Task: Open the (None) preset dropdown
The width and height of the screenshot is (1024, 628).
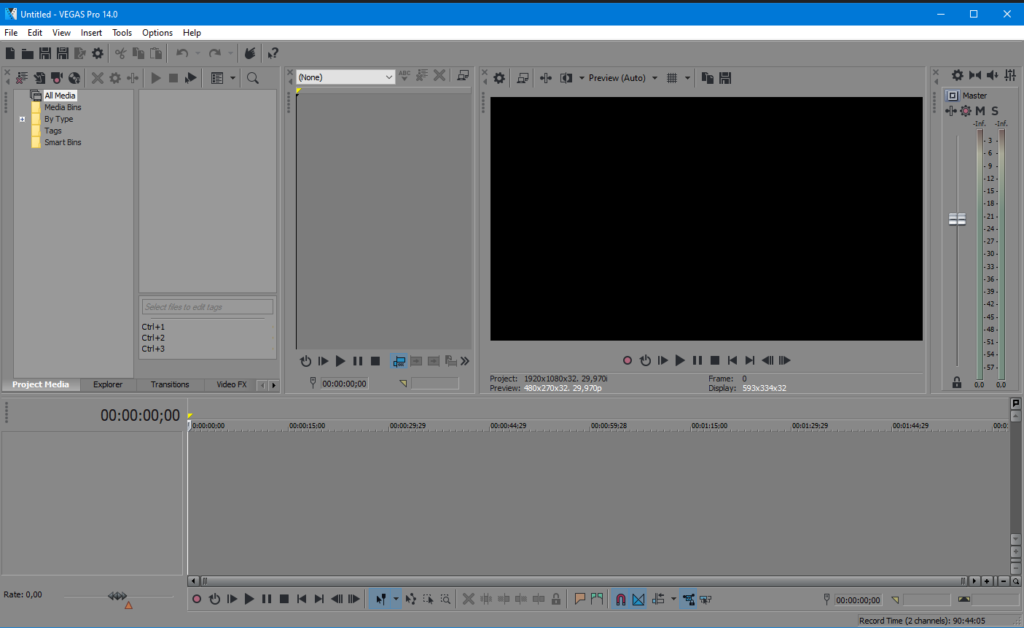Action: coord(345,78)
